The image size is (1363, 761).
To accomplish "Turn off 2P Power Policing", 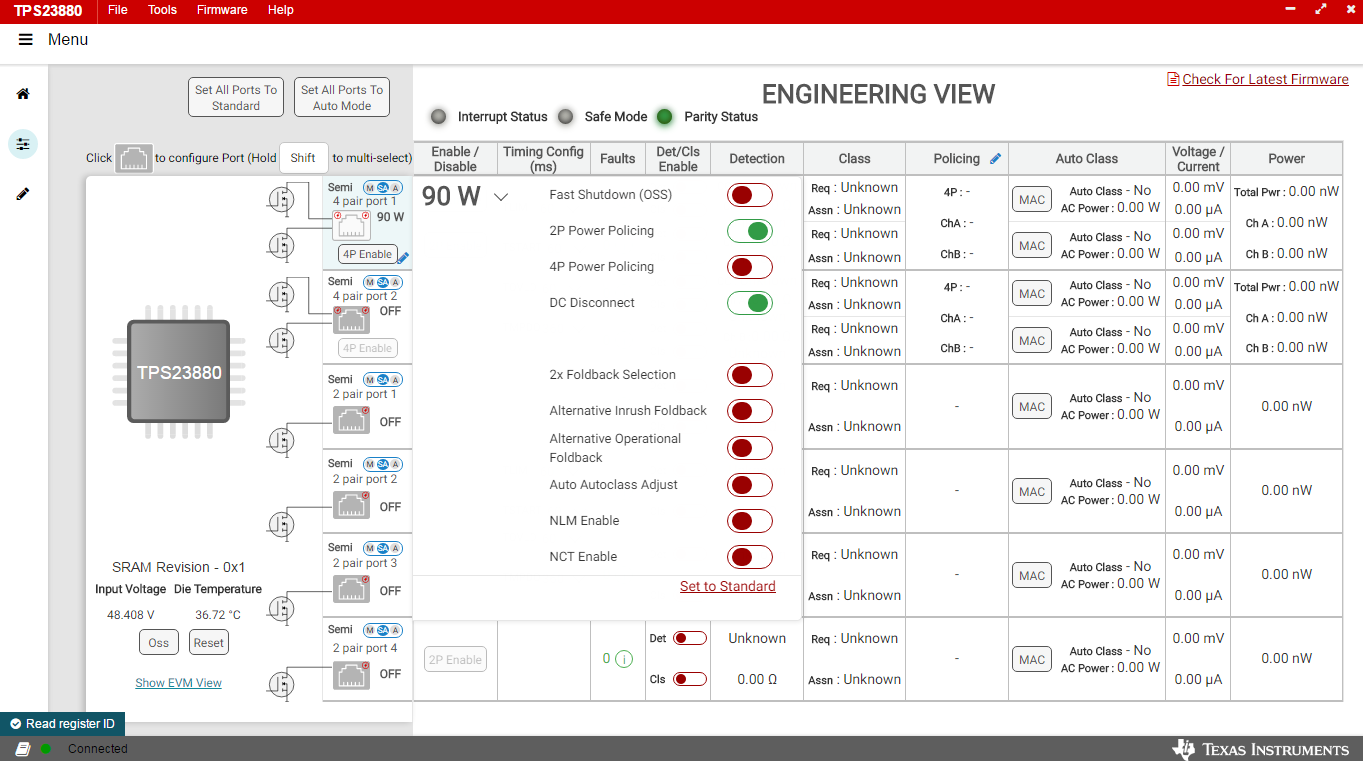I will [750, 231].
